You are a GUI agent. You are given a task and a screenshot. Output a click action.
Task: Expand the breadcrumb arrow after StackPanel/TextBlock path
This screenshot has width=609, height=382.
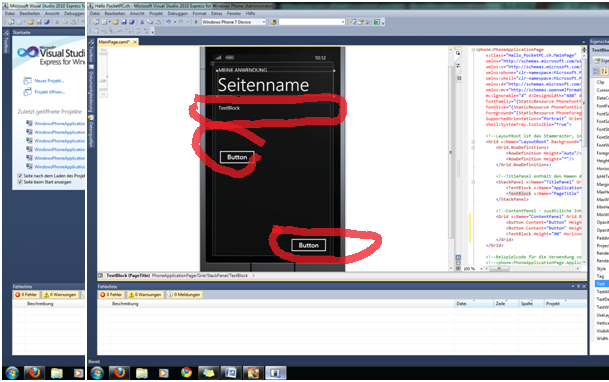point(253,276)
